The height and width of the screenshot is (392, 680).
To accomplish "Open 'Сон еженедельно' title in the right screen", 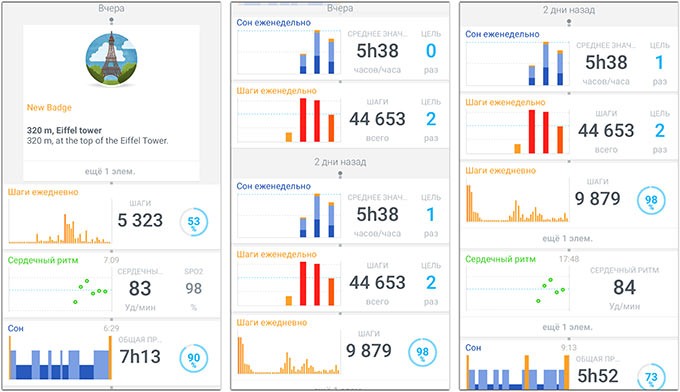I will coord(502,34).
